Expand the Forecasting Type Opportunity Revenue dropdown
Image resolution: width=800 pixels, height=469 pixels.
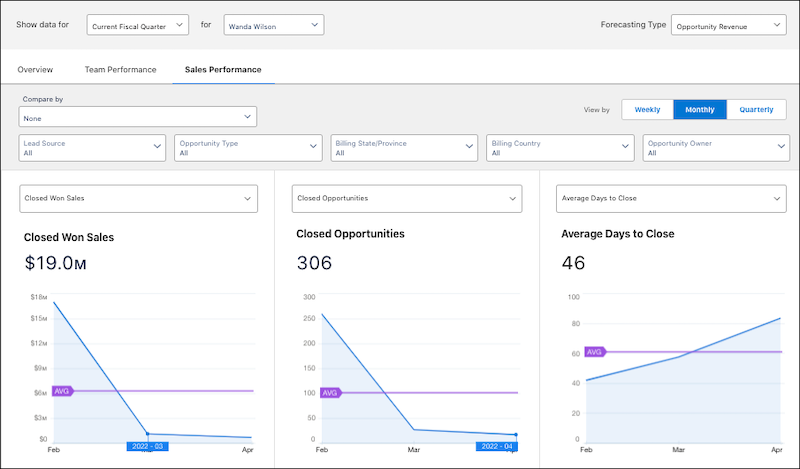pos(729,25)
